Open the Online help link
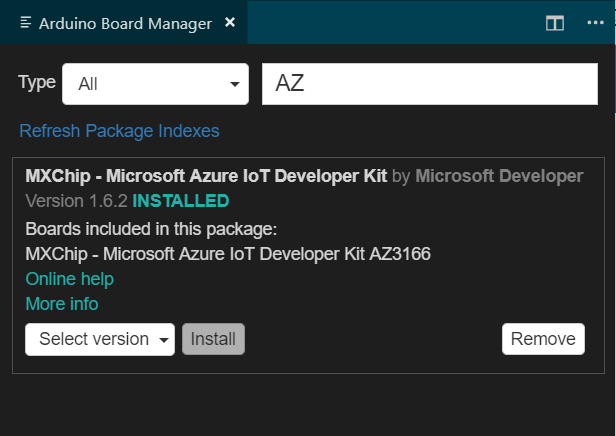 pos(70,279)
